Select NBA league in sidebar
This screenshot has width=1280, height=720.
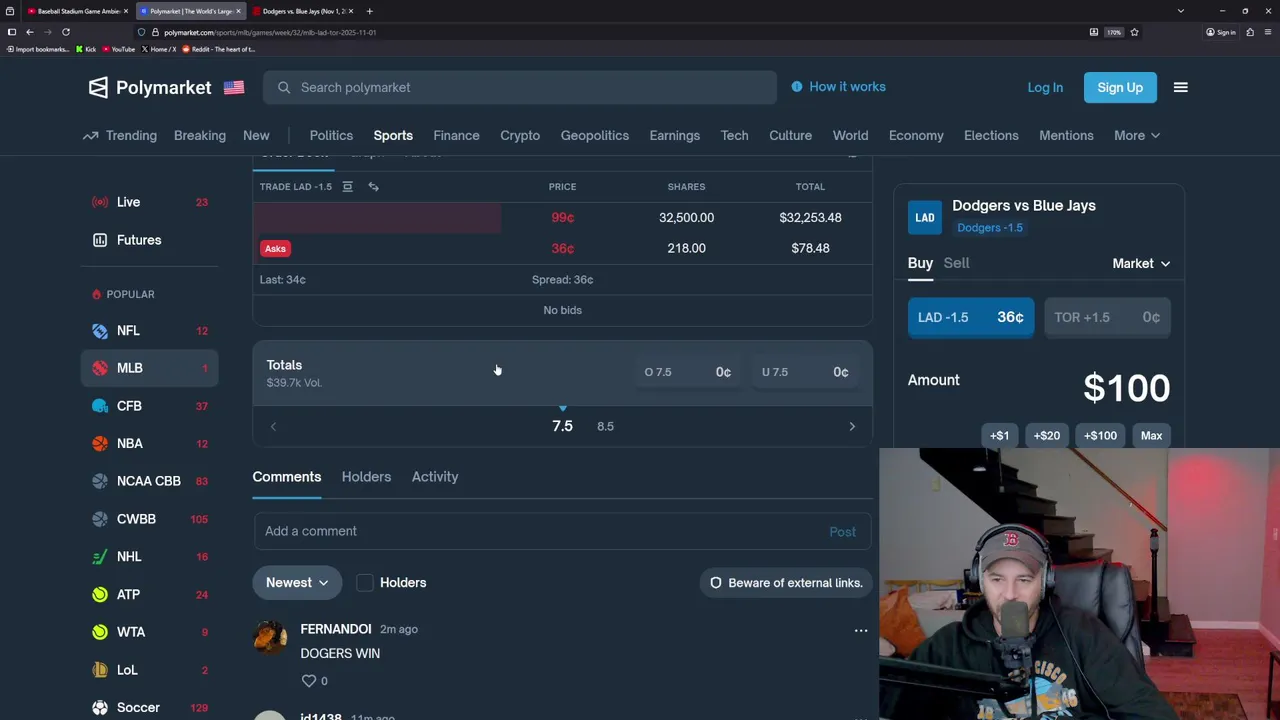point(149,443)
